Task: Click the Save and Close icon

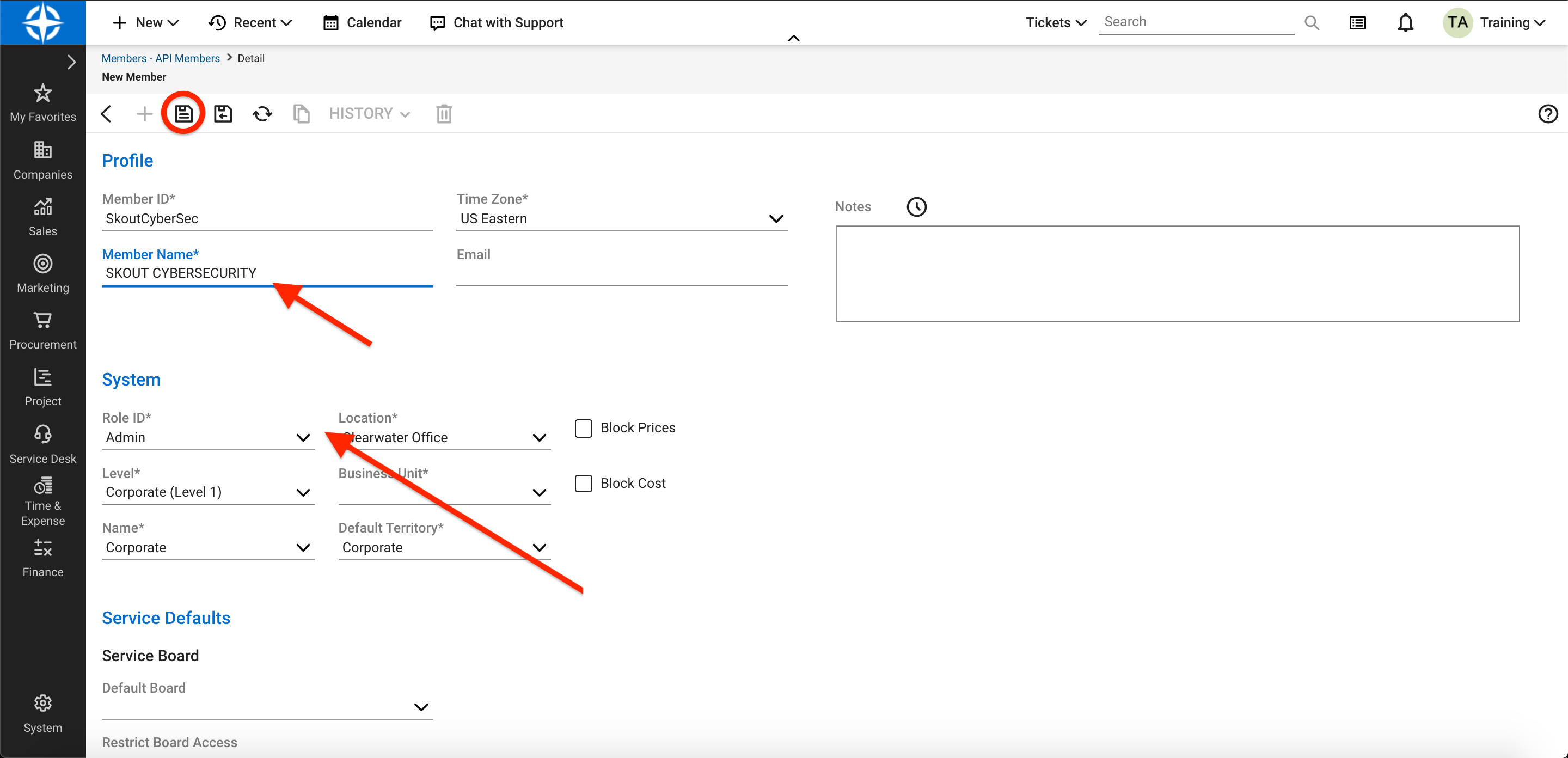Action: pos(223,113)
